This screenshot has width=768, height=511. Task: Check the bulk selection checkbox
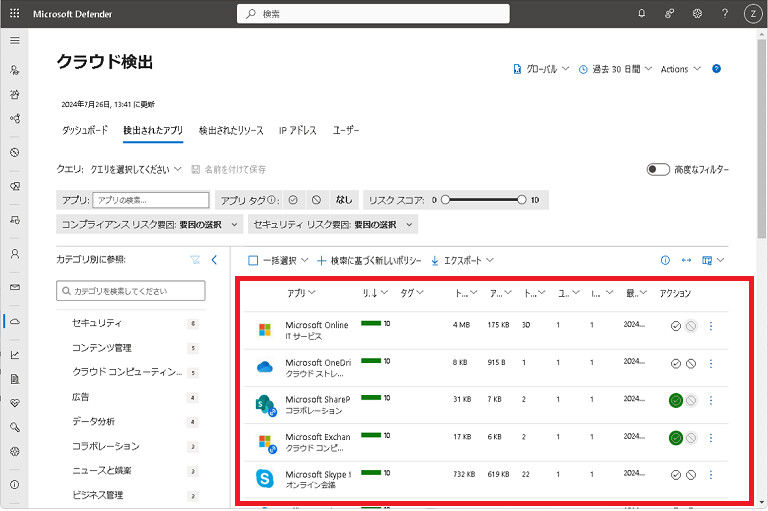pos(253,261)
